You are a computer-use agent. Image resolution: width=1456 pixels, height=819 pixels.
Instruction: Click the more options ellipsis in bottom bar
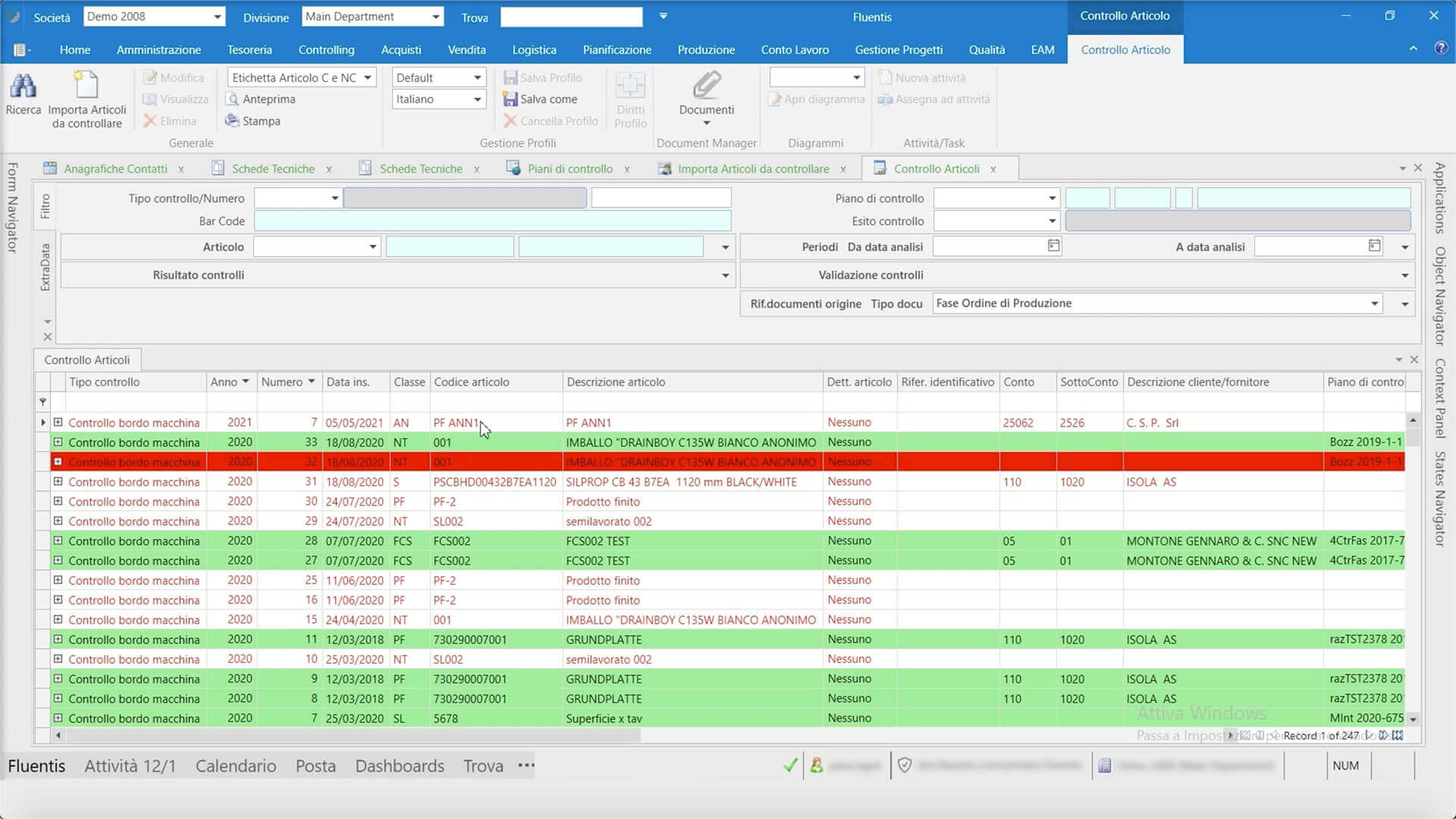pos(526,765)
